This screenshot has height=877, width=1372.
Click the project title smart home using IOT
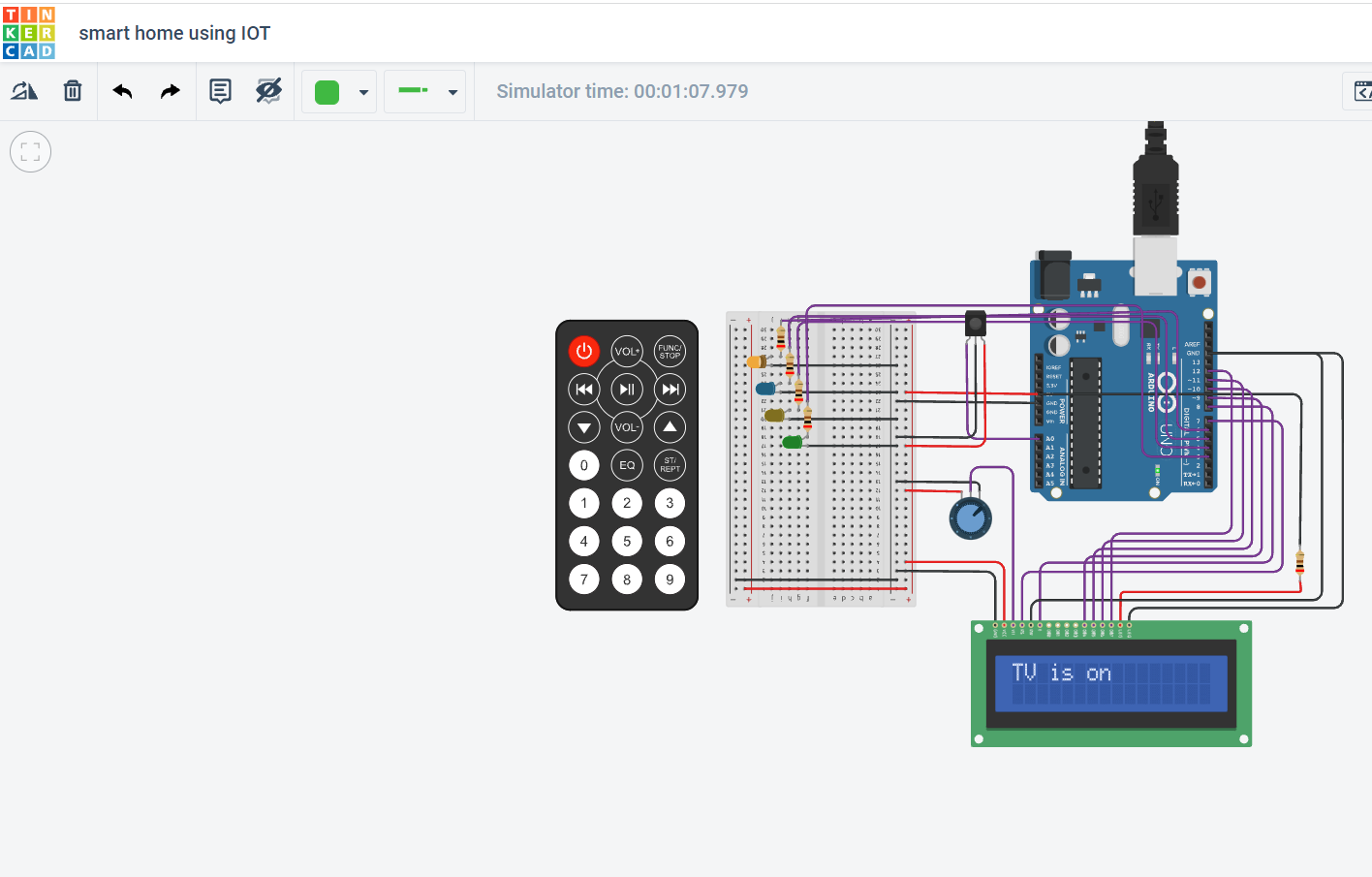(x=174, y=33)
